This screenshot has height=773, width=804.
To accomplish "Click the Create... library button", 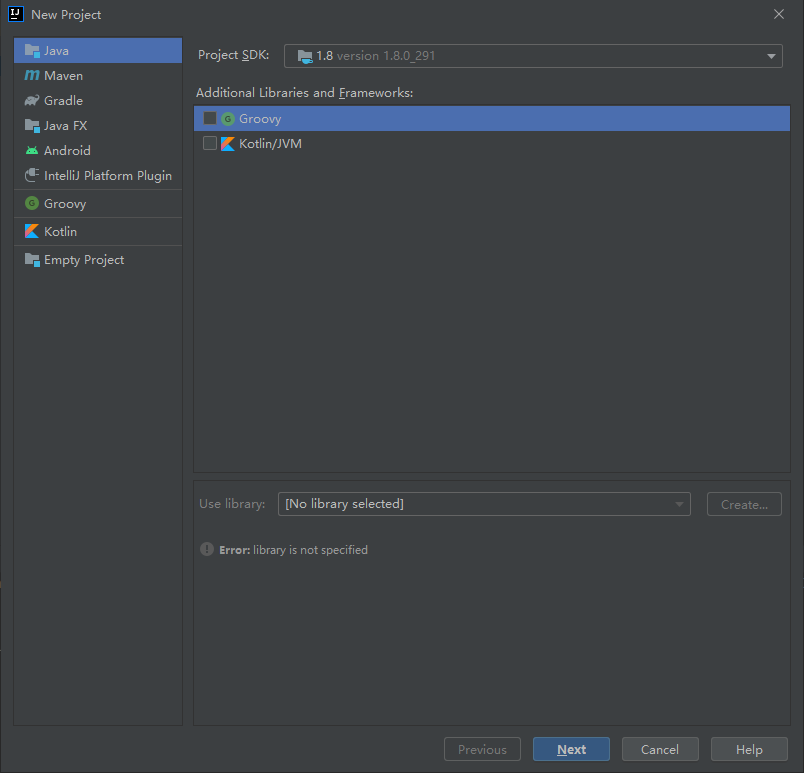I will (744, 504).
